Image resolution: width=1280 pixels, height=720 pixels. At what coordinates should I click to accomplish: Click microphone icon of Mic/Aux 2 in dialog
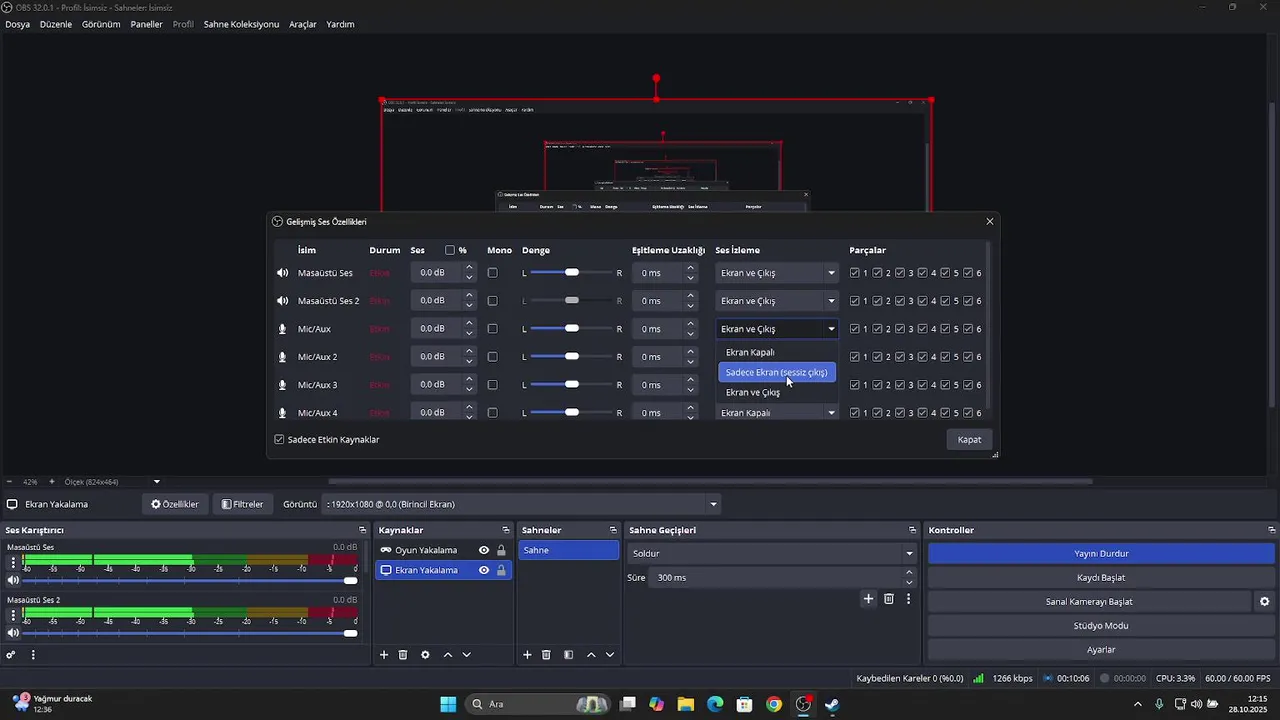(x=283, y=357)
